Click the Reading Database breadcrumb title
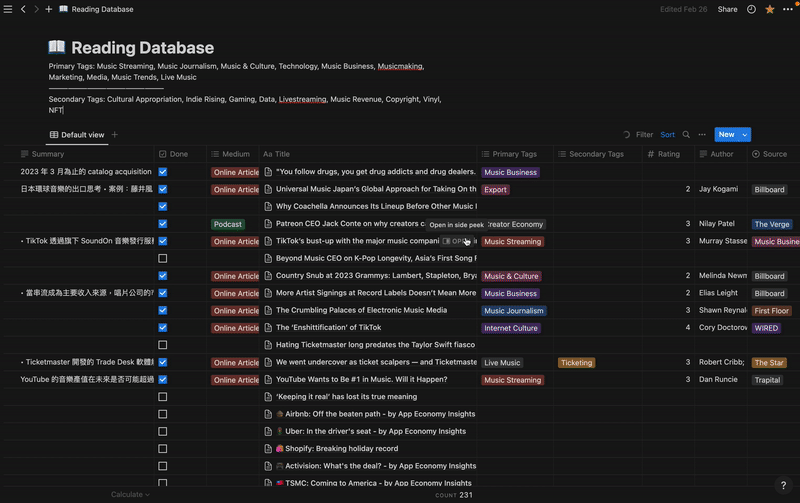 click(x=102, y=9)
